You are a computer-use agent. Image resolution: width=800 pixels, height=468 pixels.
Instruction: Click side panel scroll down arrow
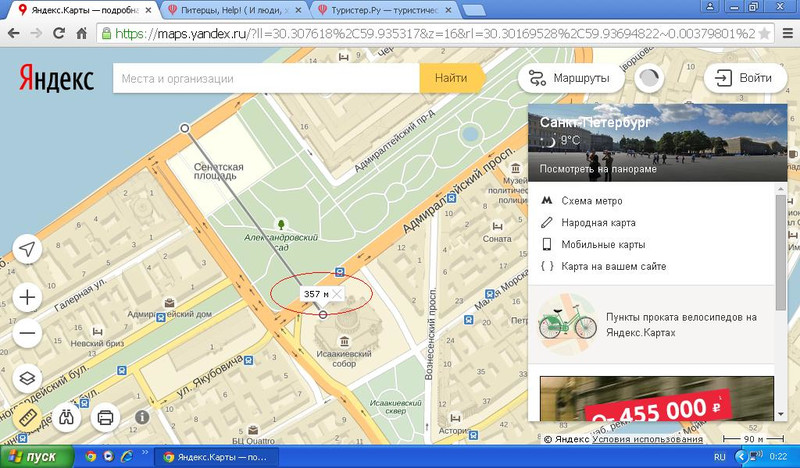[x=781, y=414]
